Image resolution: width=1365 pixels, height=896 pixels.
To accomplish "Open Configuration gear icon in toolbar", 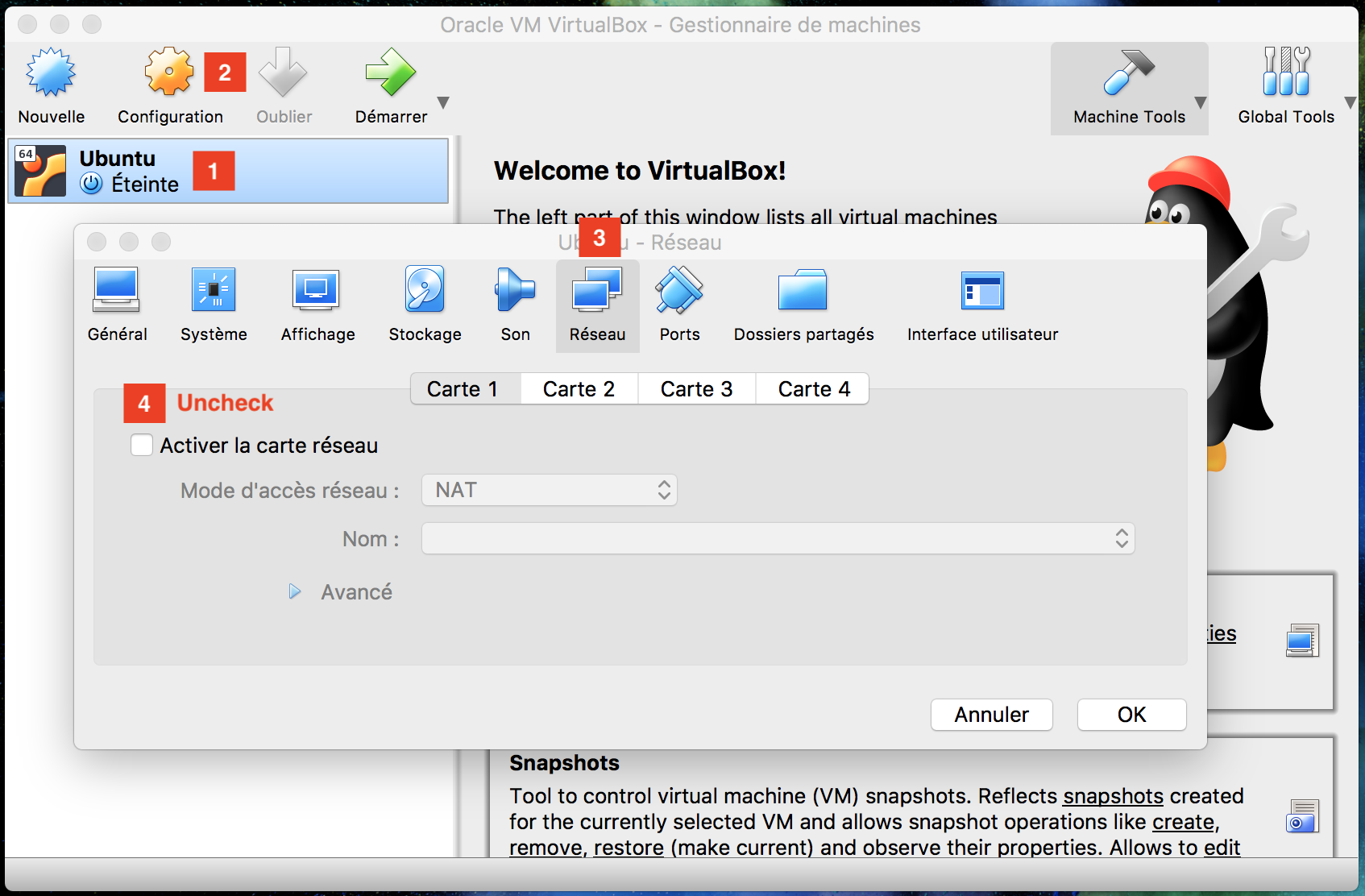I will 169,73.
